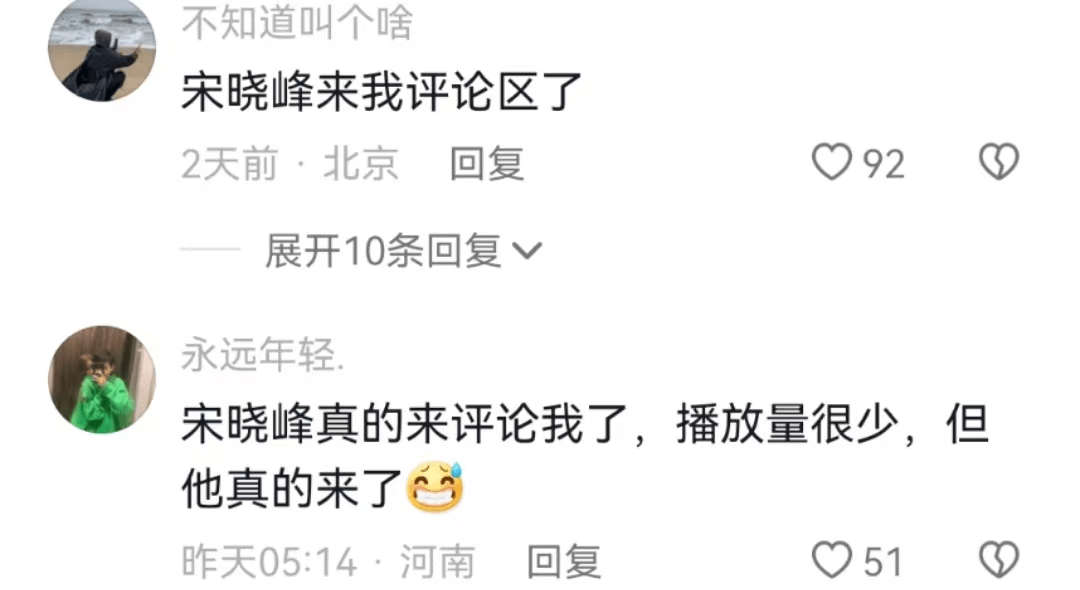Select the comment starting 宋晓峰真的来评论我了
The width and height of the screenshot is (1080, 590).
pos(585,456)
